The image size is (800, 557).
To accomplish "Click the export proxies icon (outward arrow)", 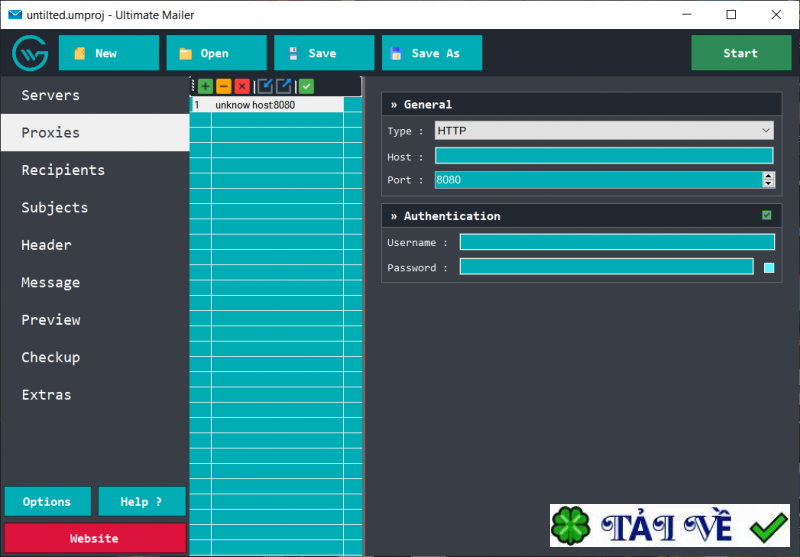I will 284,87.
